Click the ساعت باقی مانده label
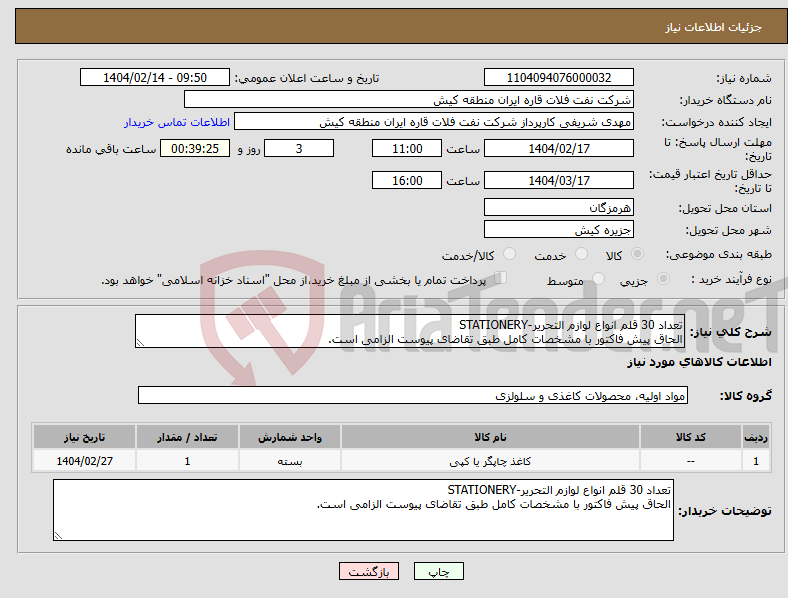 (x=111, y=149)
